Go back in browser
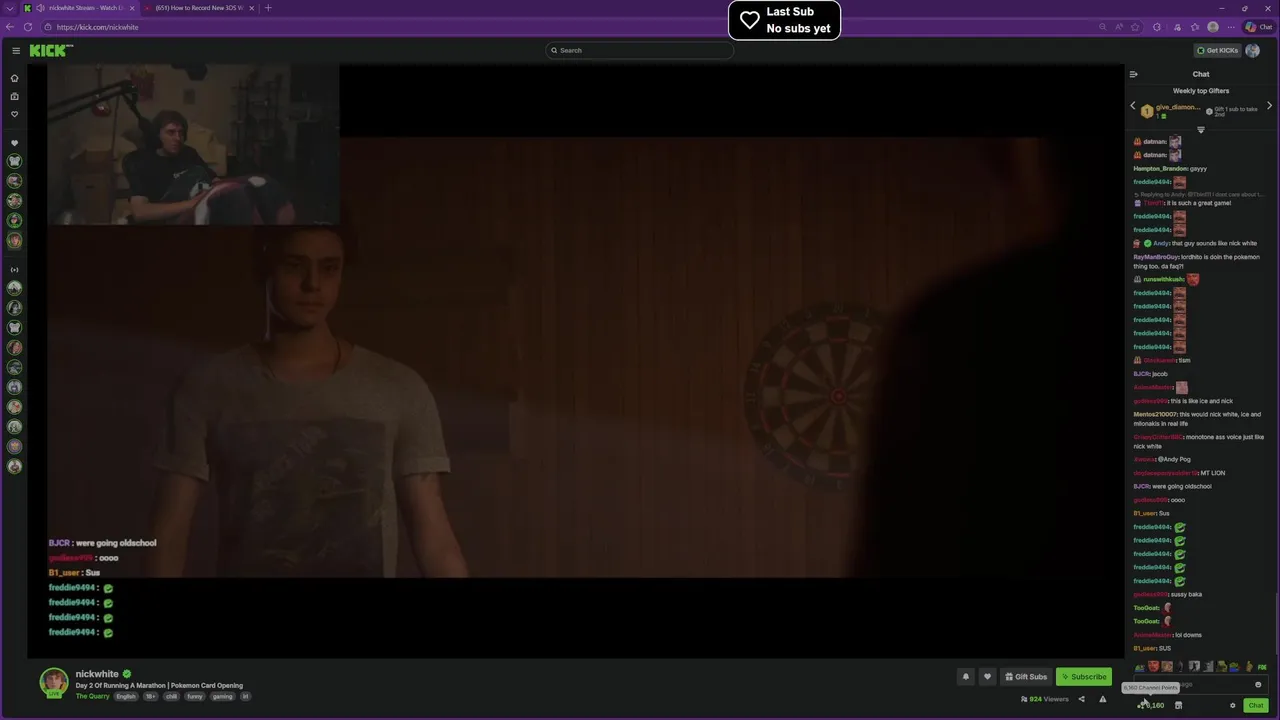The height and width of the screenshot is (720, 1280). click(x=10, y=27)
